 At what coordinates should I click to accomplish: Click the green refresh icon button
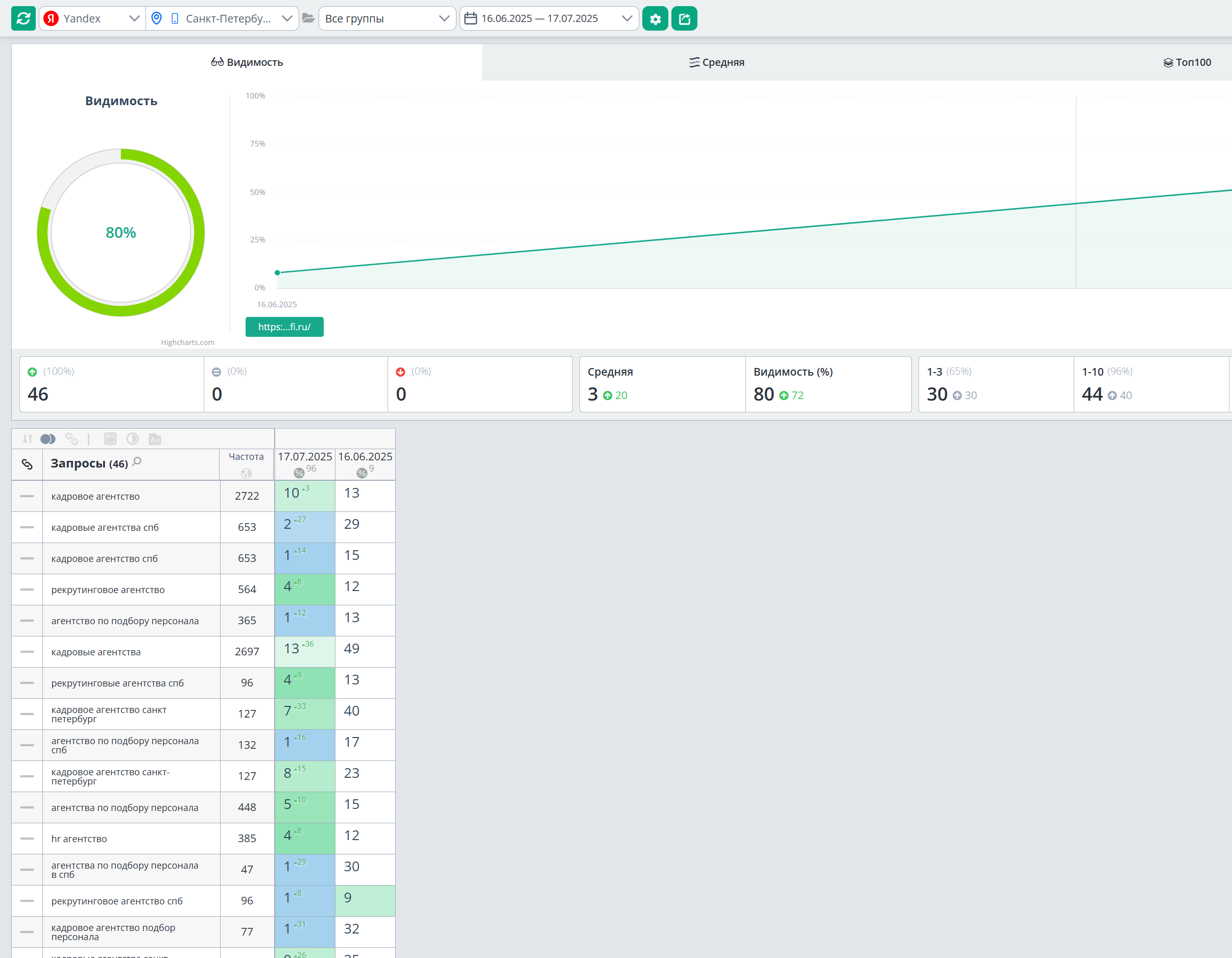23,18
